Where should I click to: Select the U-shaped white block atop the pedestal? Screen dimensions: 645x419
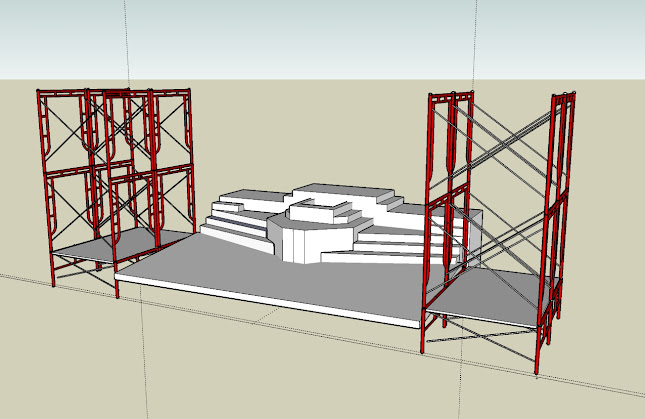point(320,210)
